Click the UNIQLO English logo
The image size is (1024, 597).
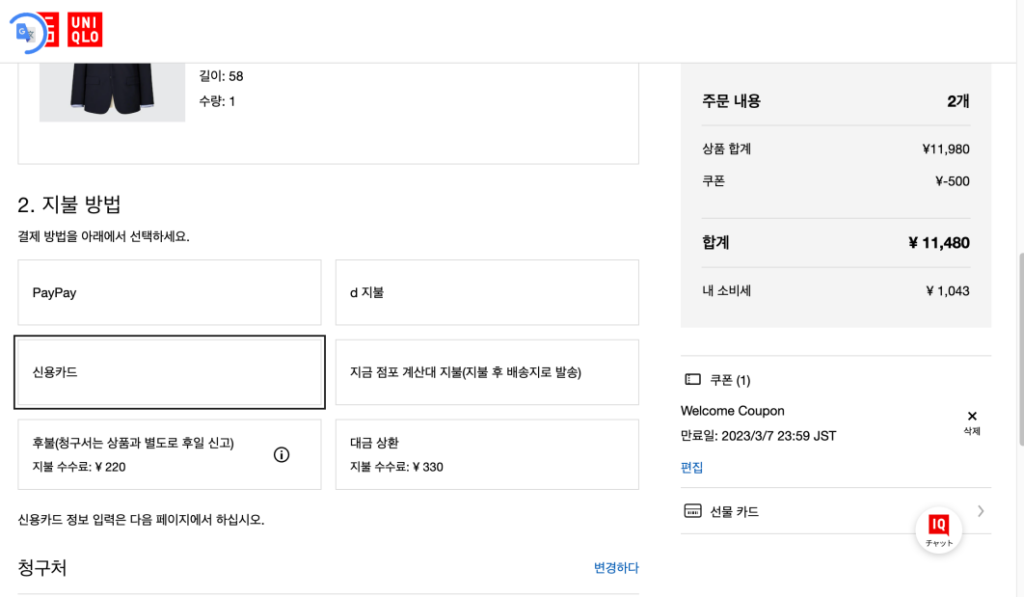pyautogui.click(x=85, y=30)
